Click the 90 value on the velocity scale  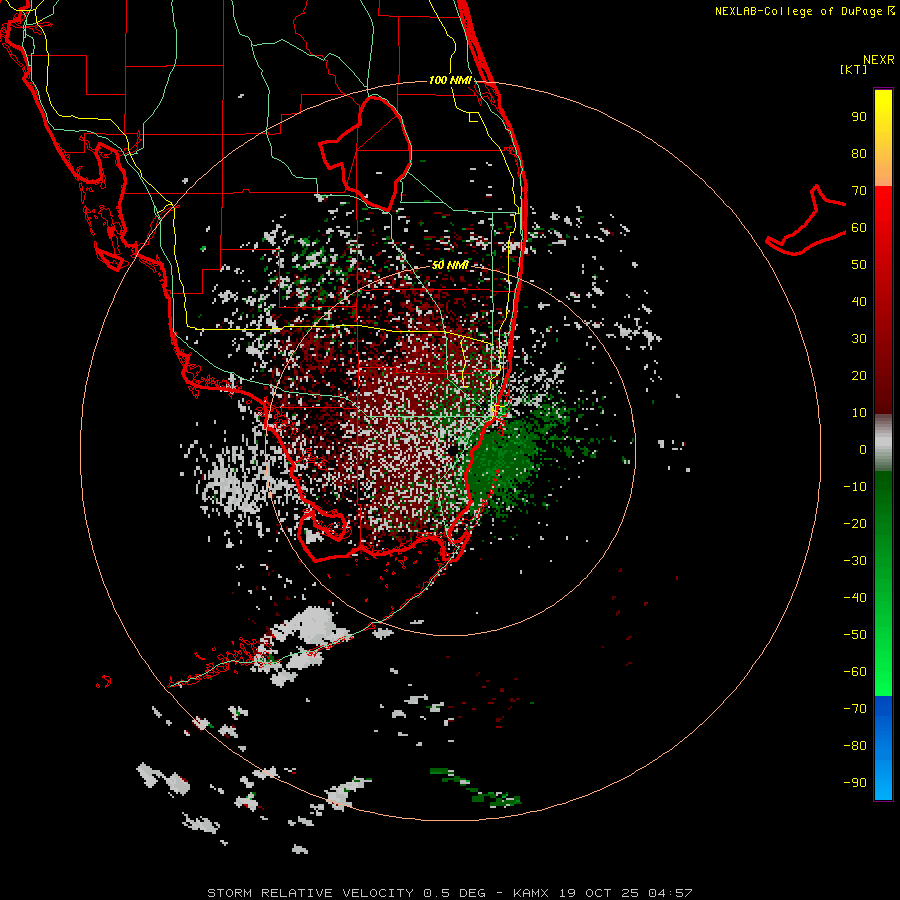point(859,117)
